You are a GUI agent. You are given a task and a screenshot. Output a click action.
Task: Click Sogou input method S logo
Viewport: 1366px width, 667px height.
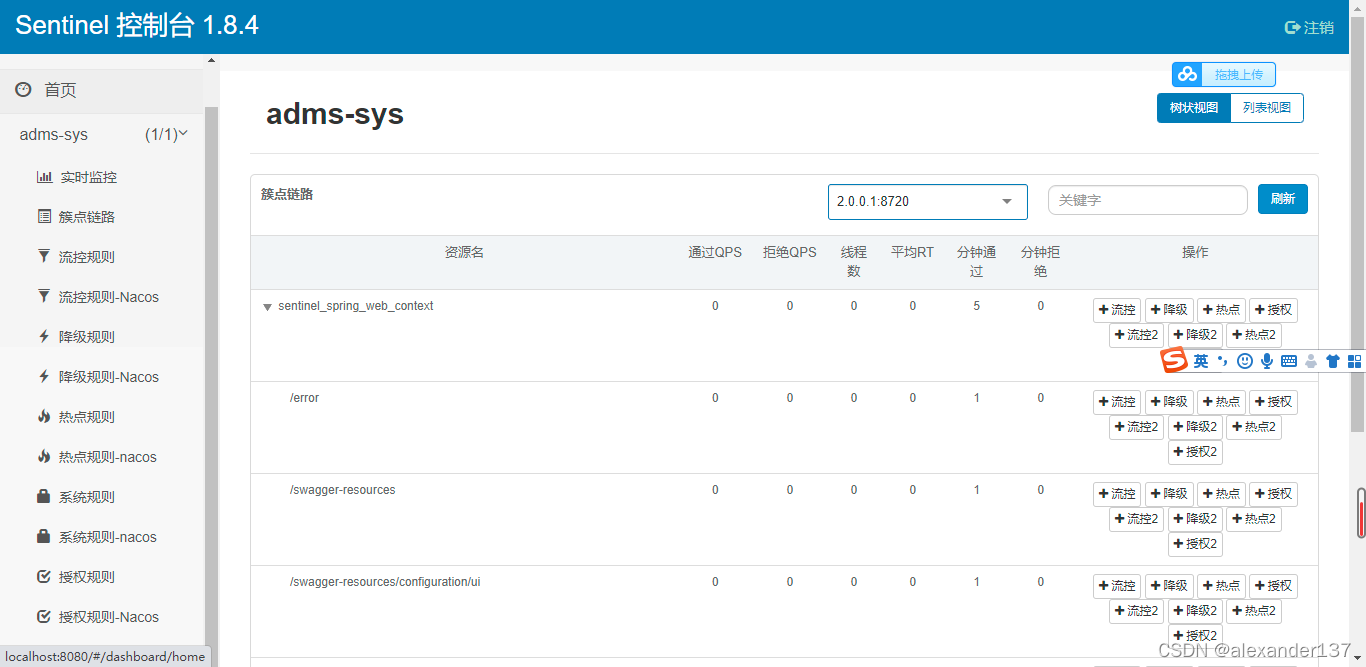(1174, 360)
